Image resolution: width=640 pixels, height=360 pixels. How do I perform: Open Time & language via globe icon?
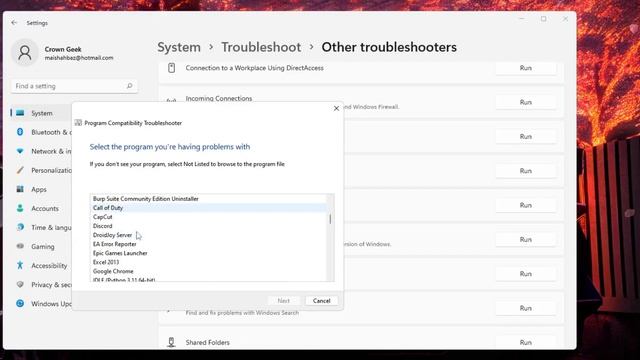pos(20,227)
